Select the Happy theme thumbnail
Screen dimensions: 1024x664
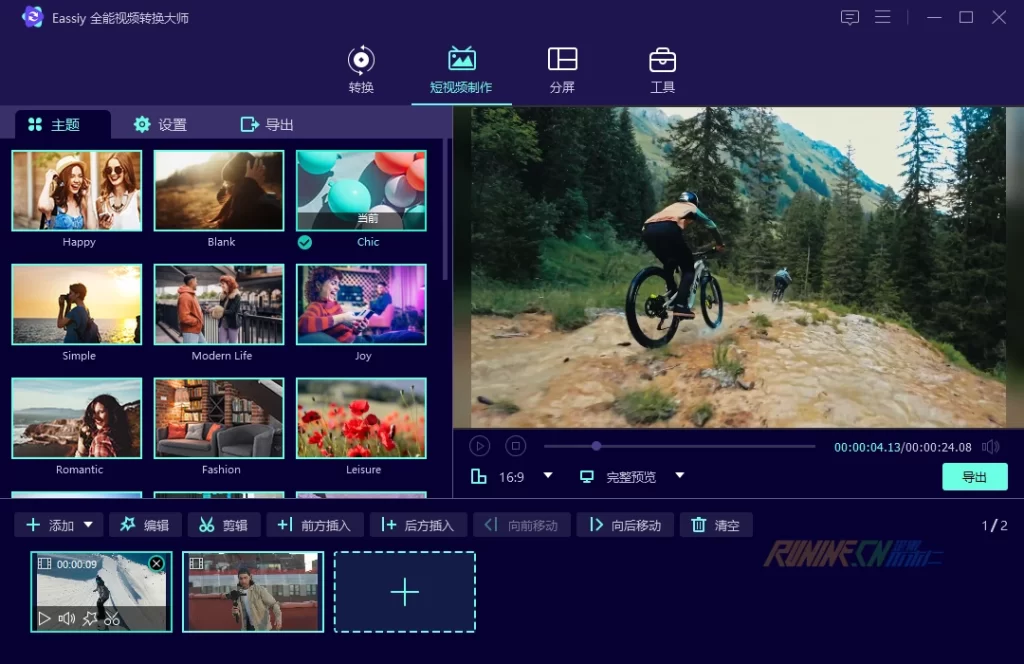tap(77, 191)
